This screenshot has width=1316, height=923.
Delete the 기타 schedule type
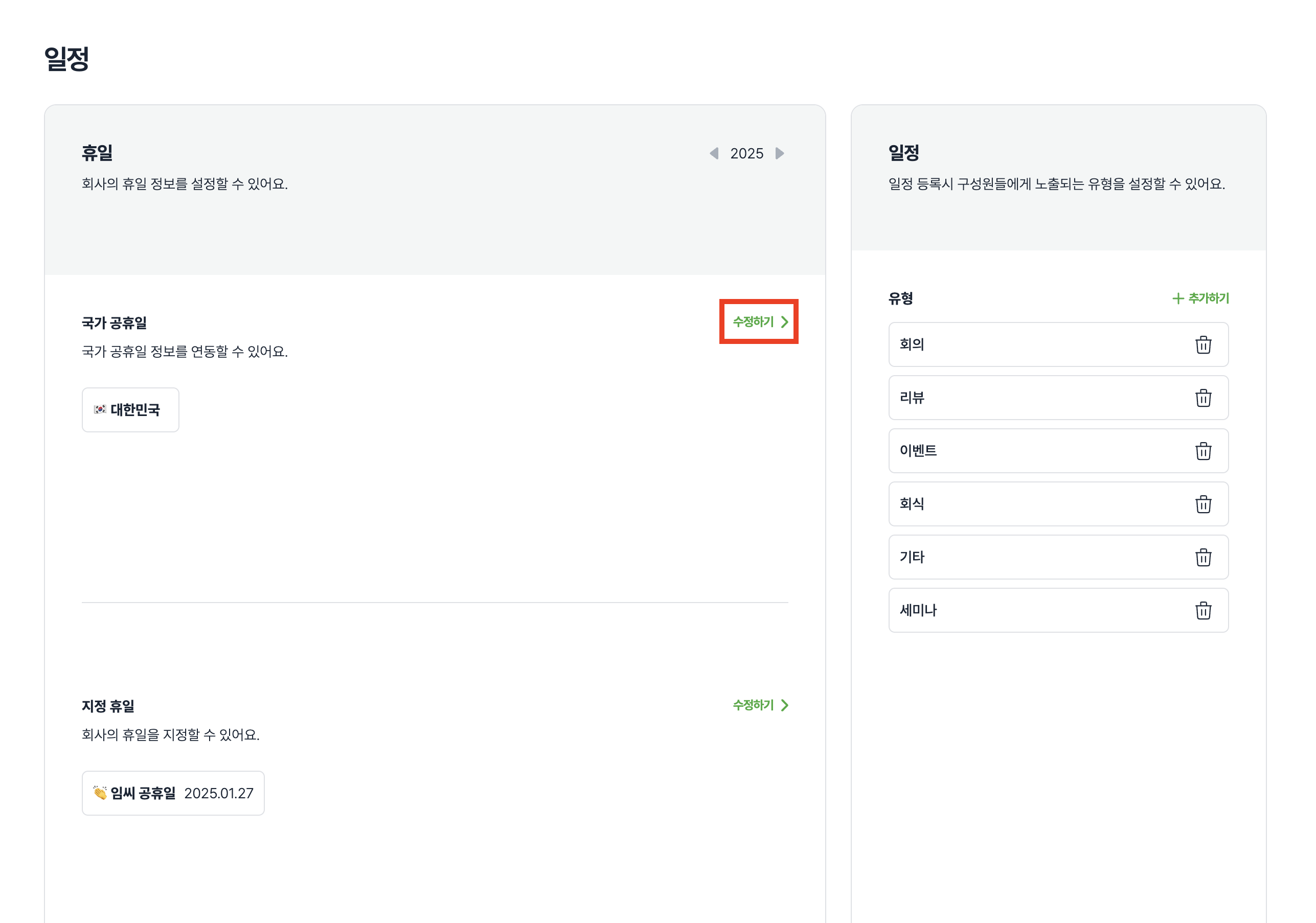pos(1202,558)
